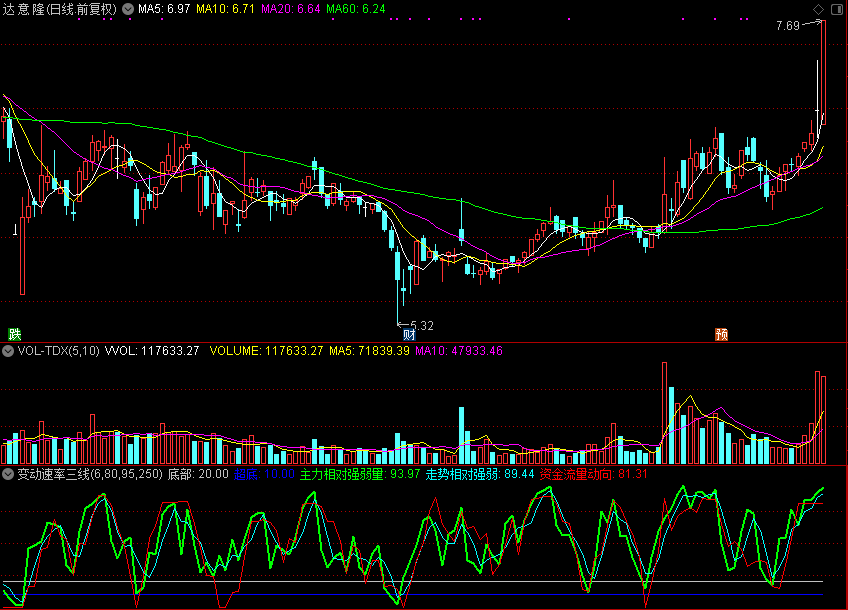Click the MA20: 6.64 label
This screenshot has height=610, width=848.
point(290,9)
